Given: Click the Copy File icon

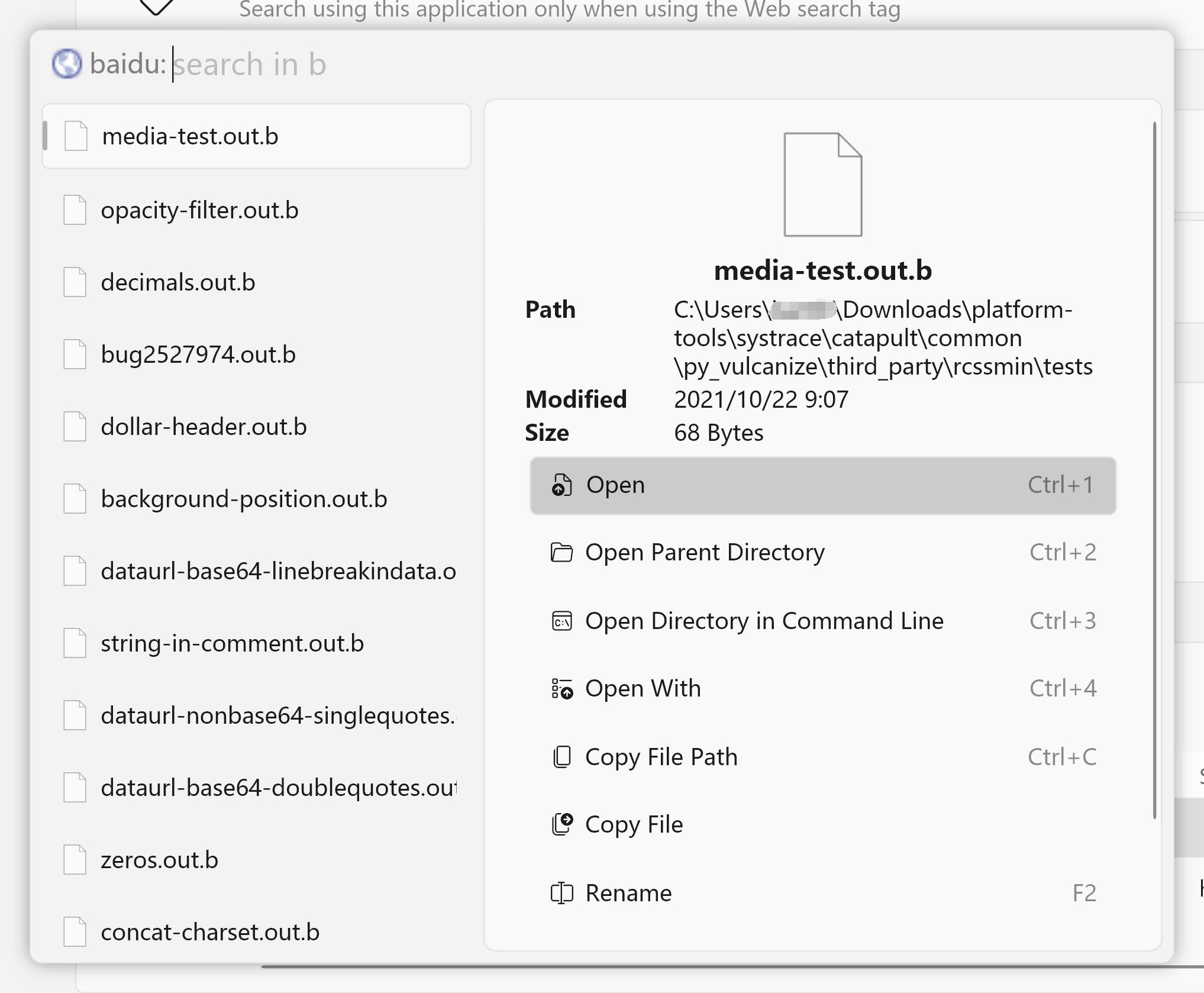Looking at the screenshot, I should [561, 824].
